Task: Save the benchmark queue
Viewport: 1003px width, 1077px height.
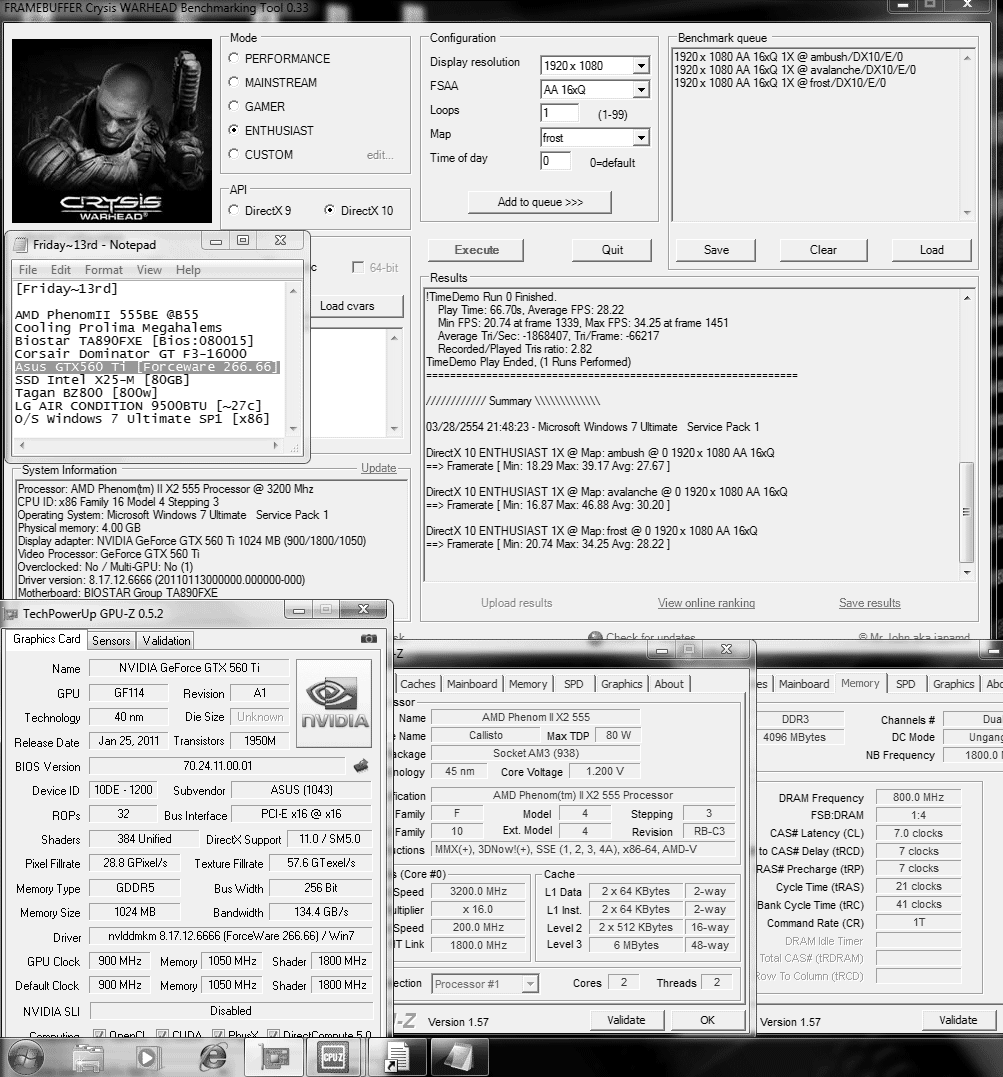Action: [x=716, y=250]
